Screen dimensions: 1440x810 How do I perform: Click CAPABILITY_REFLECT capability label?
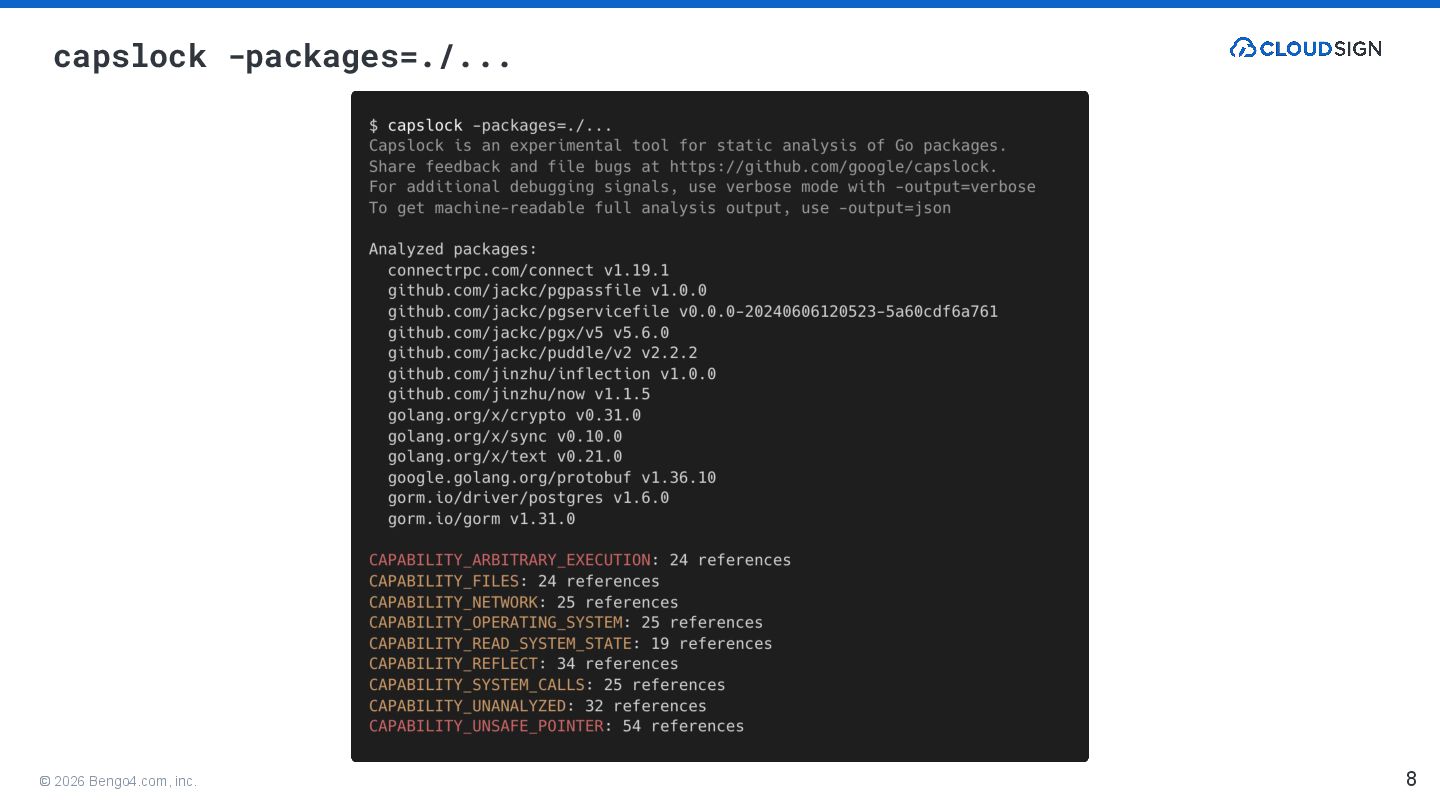point(453,664)
